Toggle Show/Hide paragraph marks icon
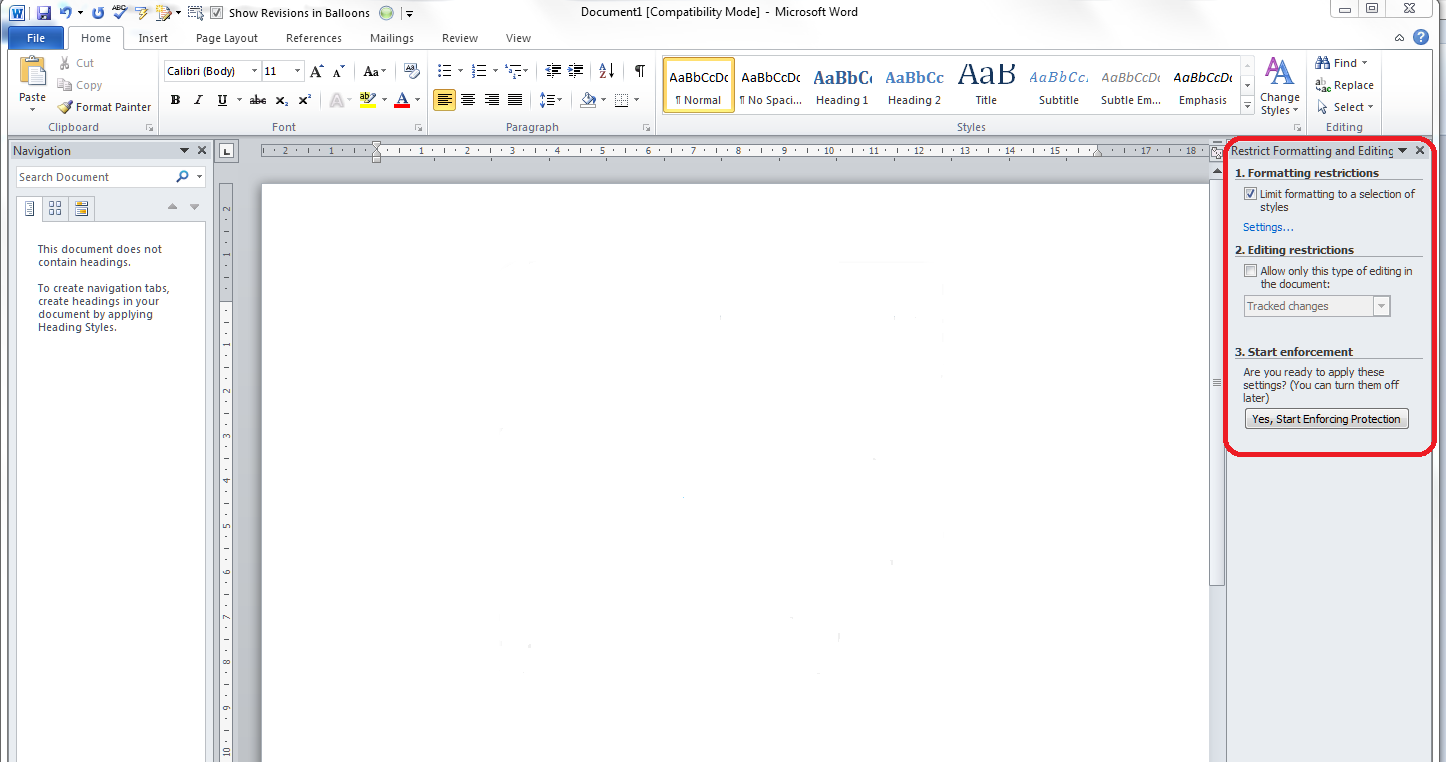 coord(639,71)
